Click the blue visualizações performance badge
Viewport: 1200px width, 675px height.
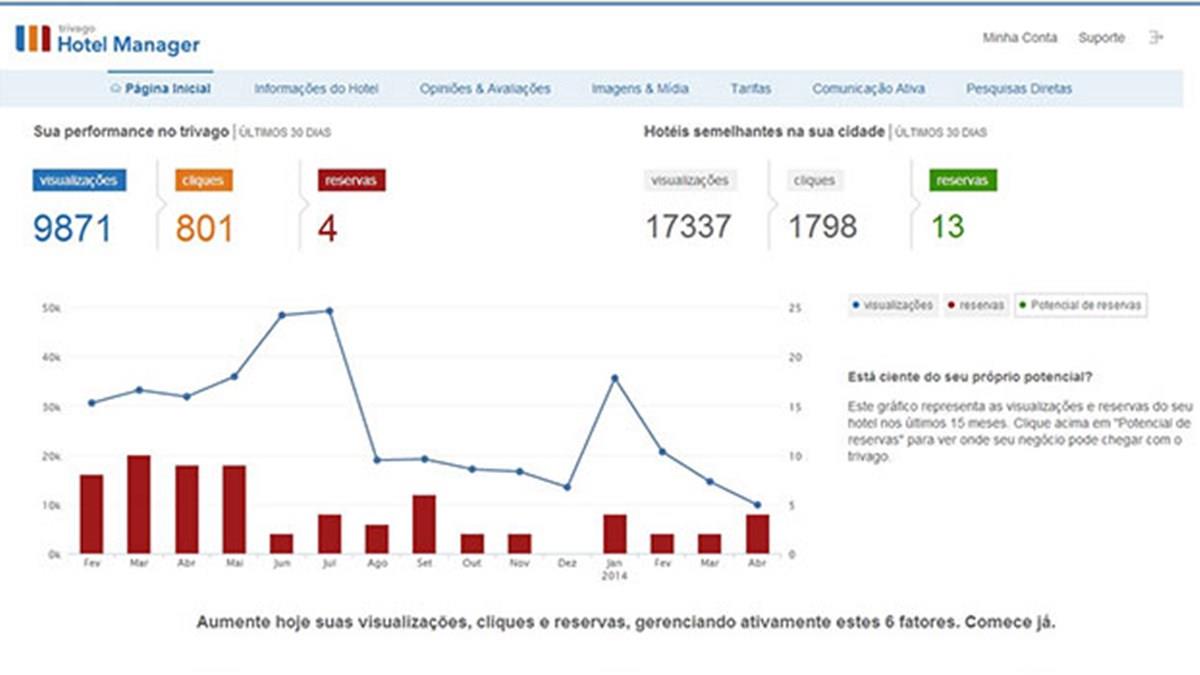click(x=80, y=181)
